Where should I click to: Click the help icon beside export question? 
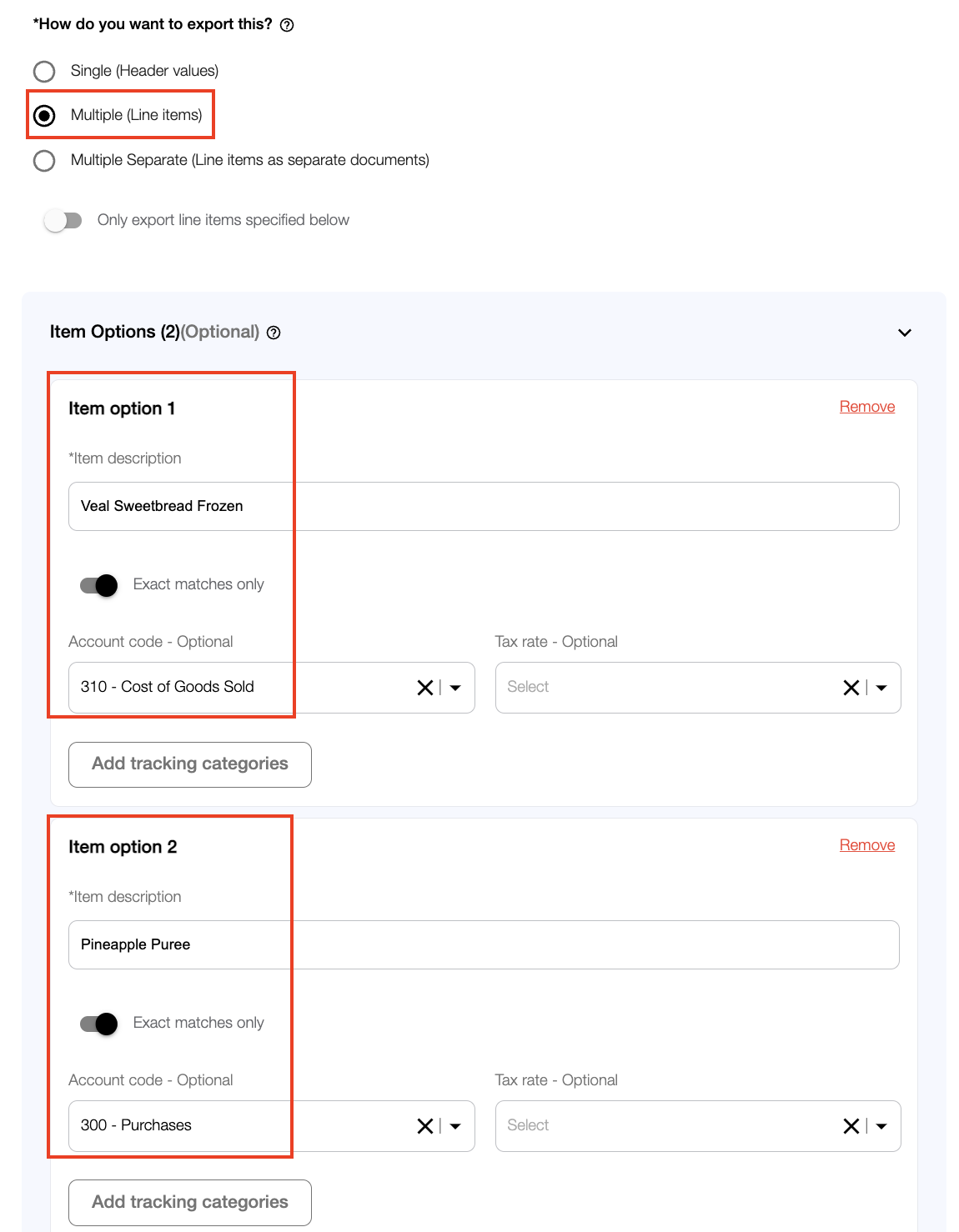pyautogui.click(x=287, y=25)
